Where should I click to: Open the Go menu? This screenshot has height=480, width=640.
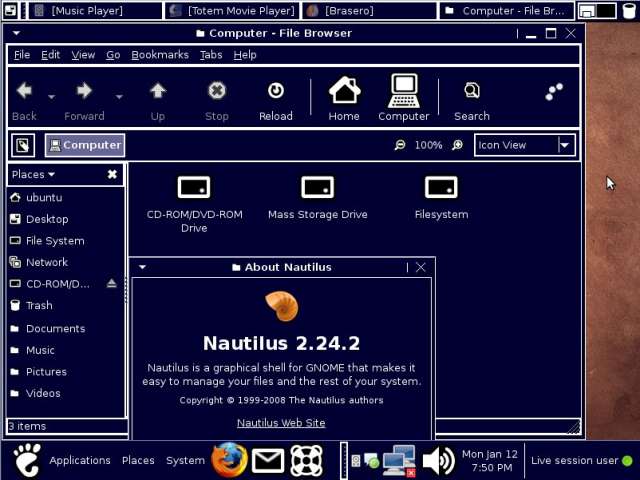pos(113,55)
